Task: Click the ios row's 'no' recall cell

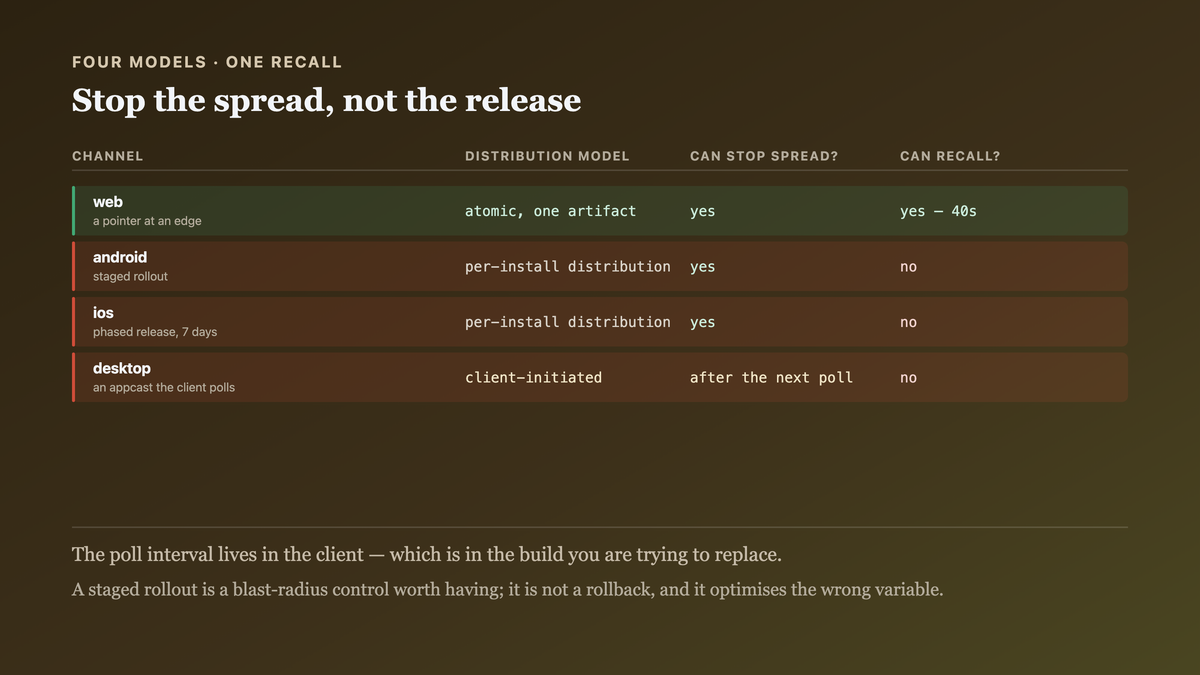Action: 908,323
